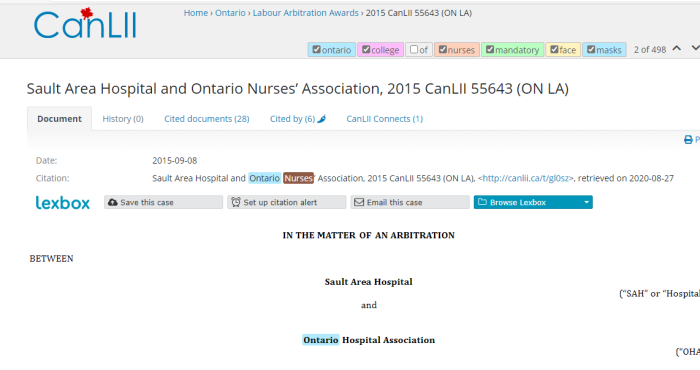
Task: Expand the Browse Lexbox dropdown arrow
Action: [587, 202]
